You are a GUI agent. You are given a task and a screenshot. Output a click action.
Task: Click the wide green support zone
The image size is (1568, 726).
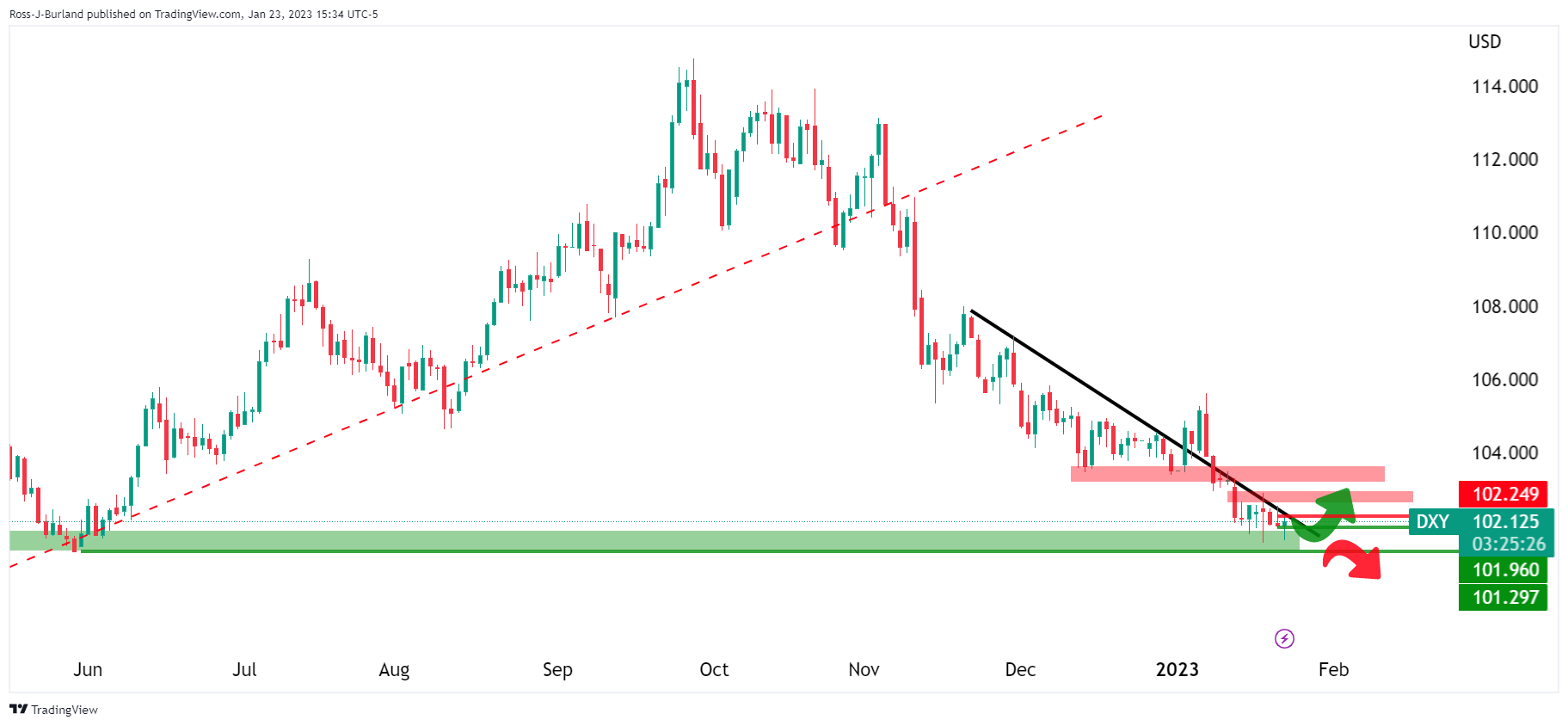pyautogui.click(x=602, y=540)
